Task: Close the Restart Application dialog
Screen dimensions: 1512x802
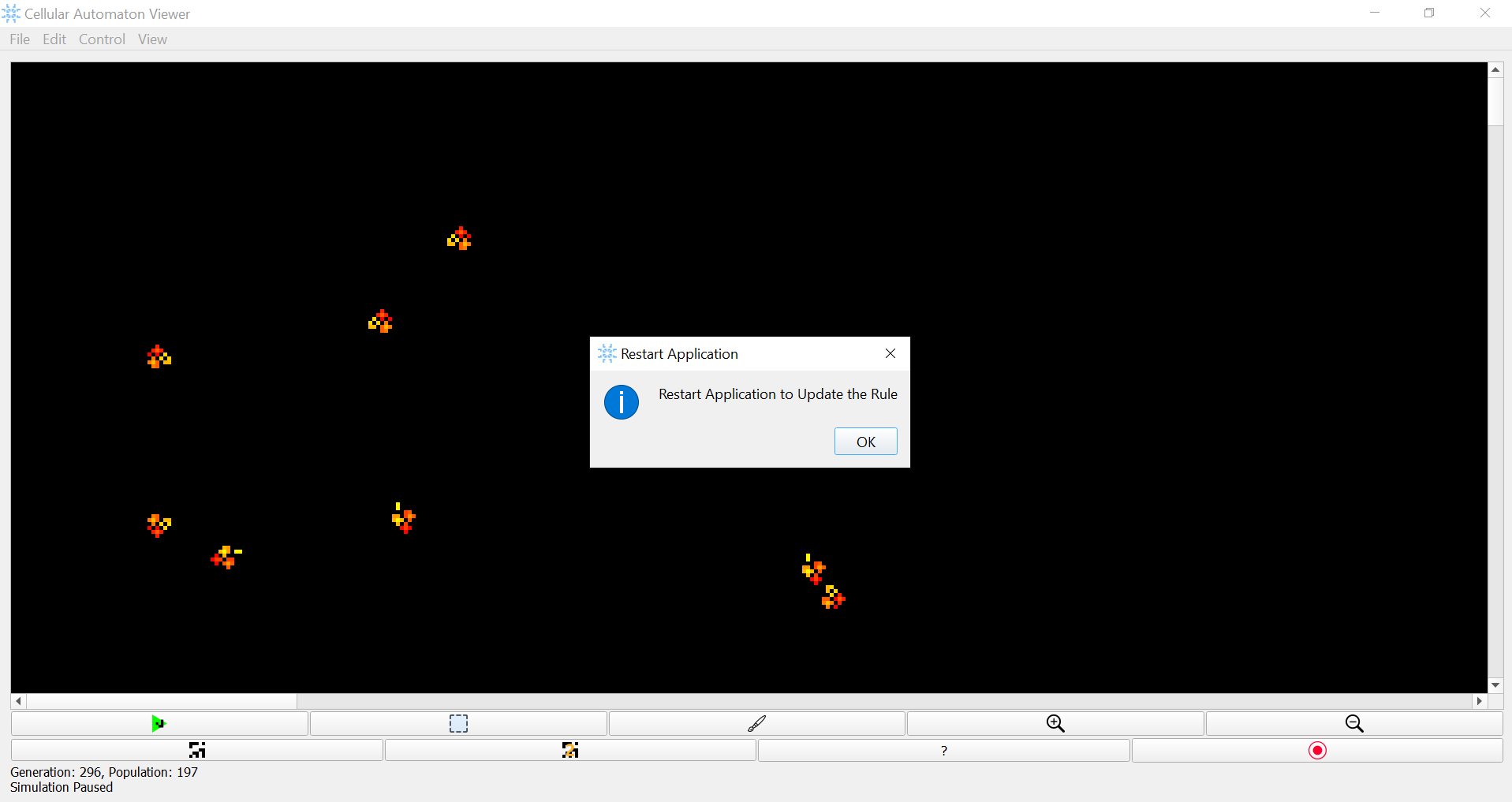Action: pos(890,353)
